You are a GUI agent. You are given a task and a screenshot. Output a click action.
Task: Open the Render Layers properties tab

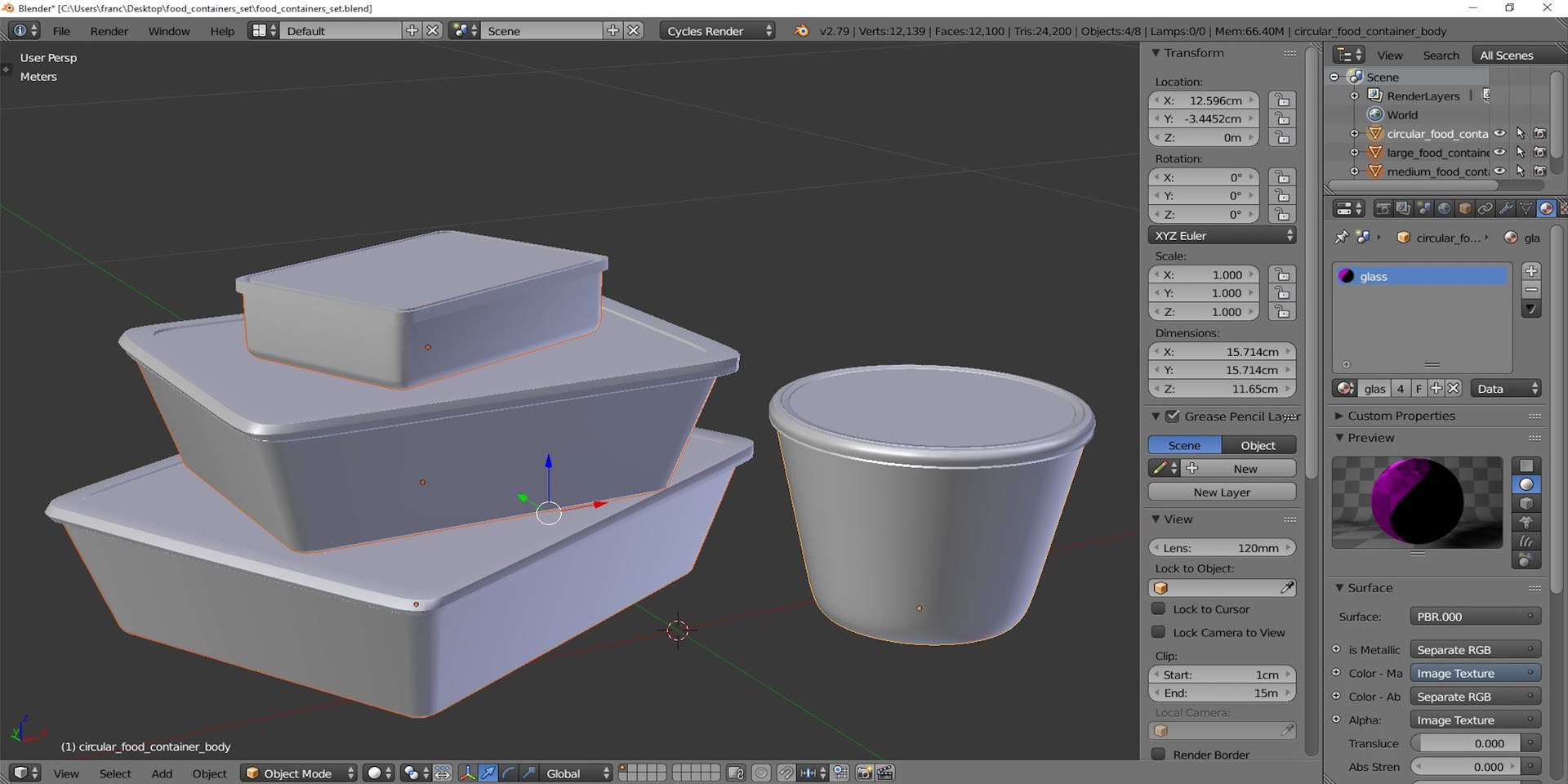click(x=1403, y=208)
